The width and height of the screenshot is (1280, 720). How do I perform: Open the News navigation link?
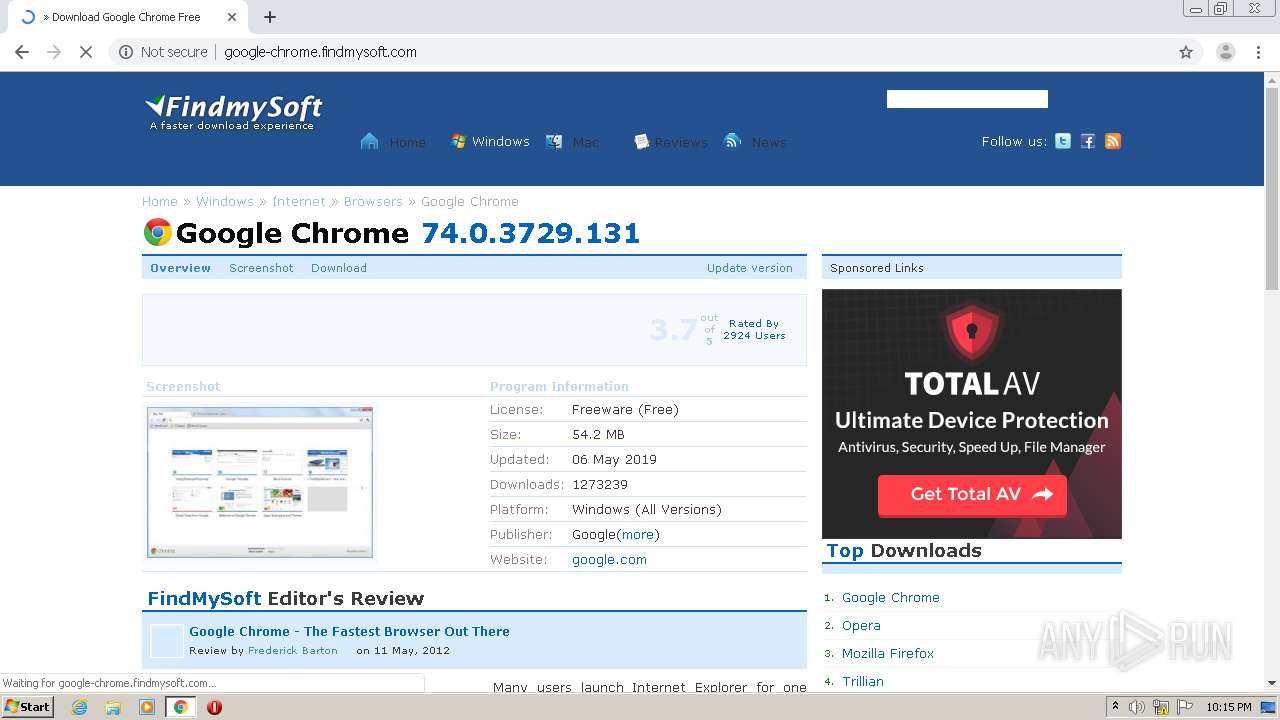tap(769, 142)
